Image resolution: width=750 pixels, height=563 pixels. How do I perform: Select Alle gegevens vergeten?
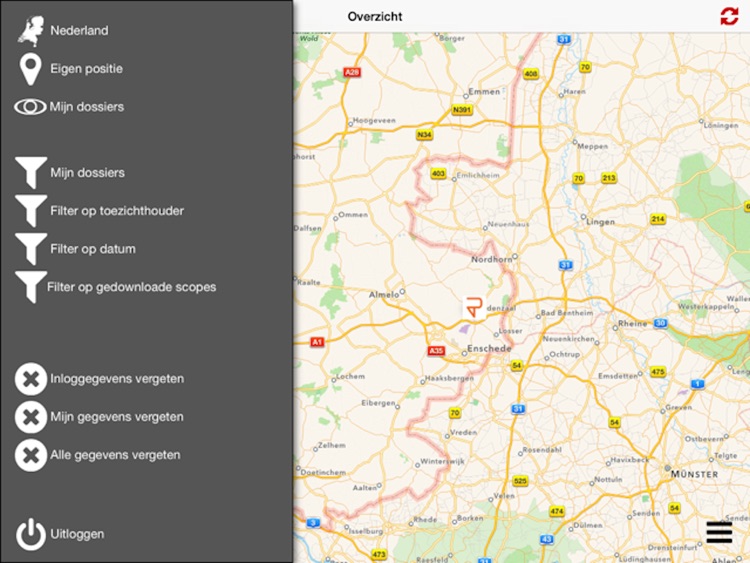pyautogui.click(x=115, y=455)
